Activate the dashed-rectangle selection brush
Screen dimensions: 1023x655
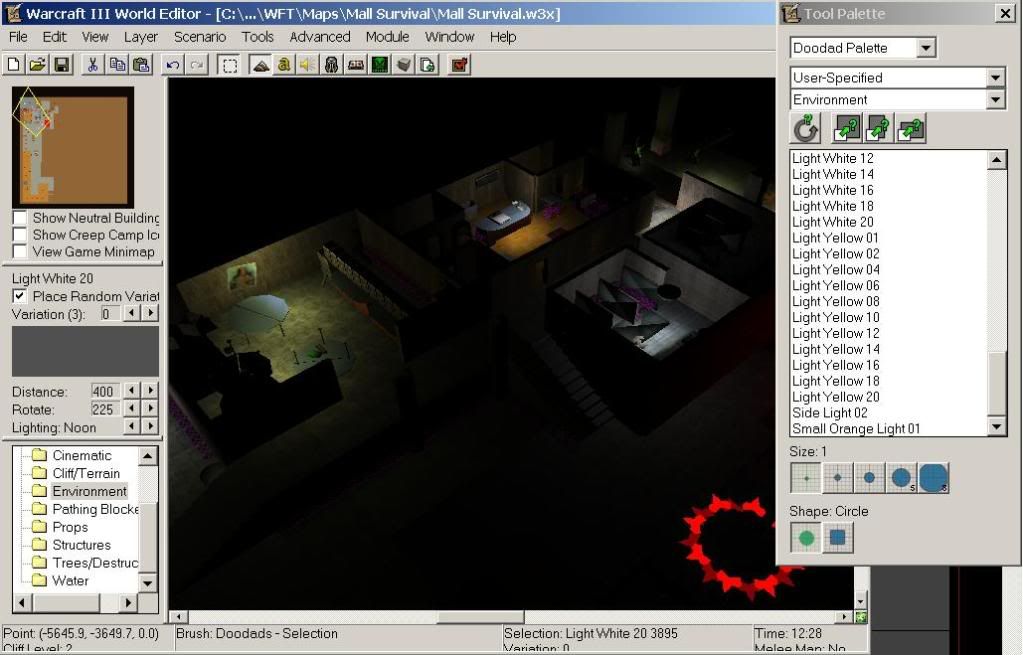[229, 65]
